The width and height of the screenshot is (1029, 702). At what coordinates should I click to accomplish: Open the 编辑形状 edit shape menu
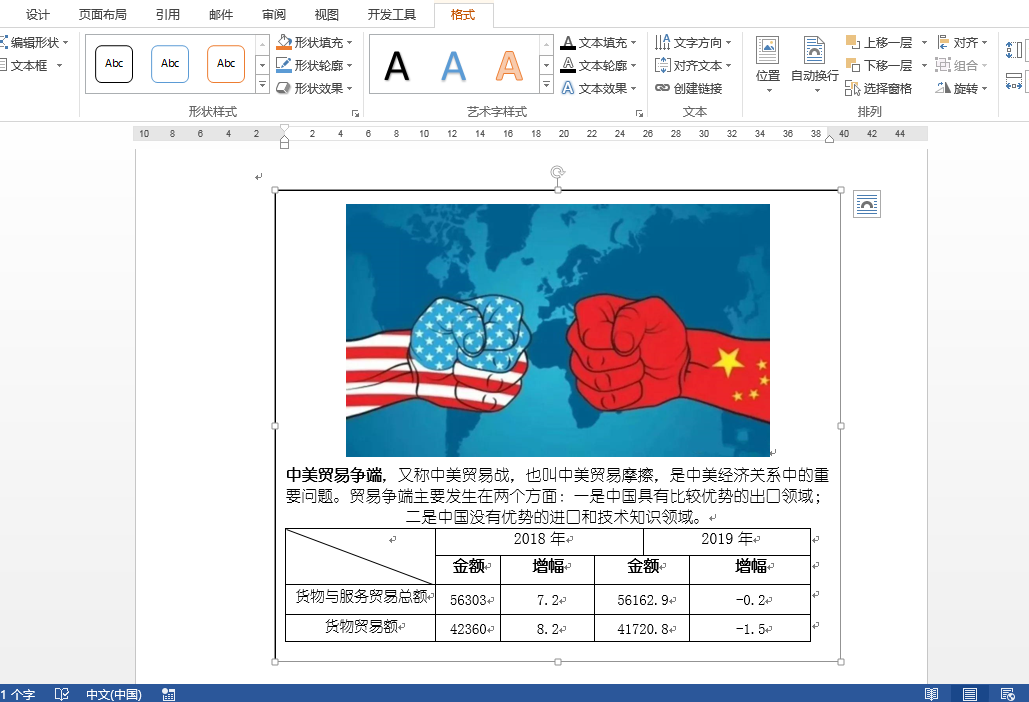coord(34,43)
